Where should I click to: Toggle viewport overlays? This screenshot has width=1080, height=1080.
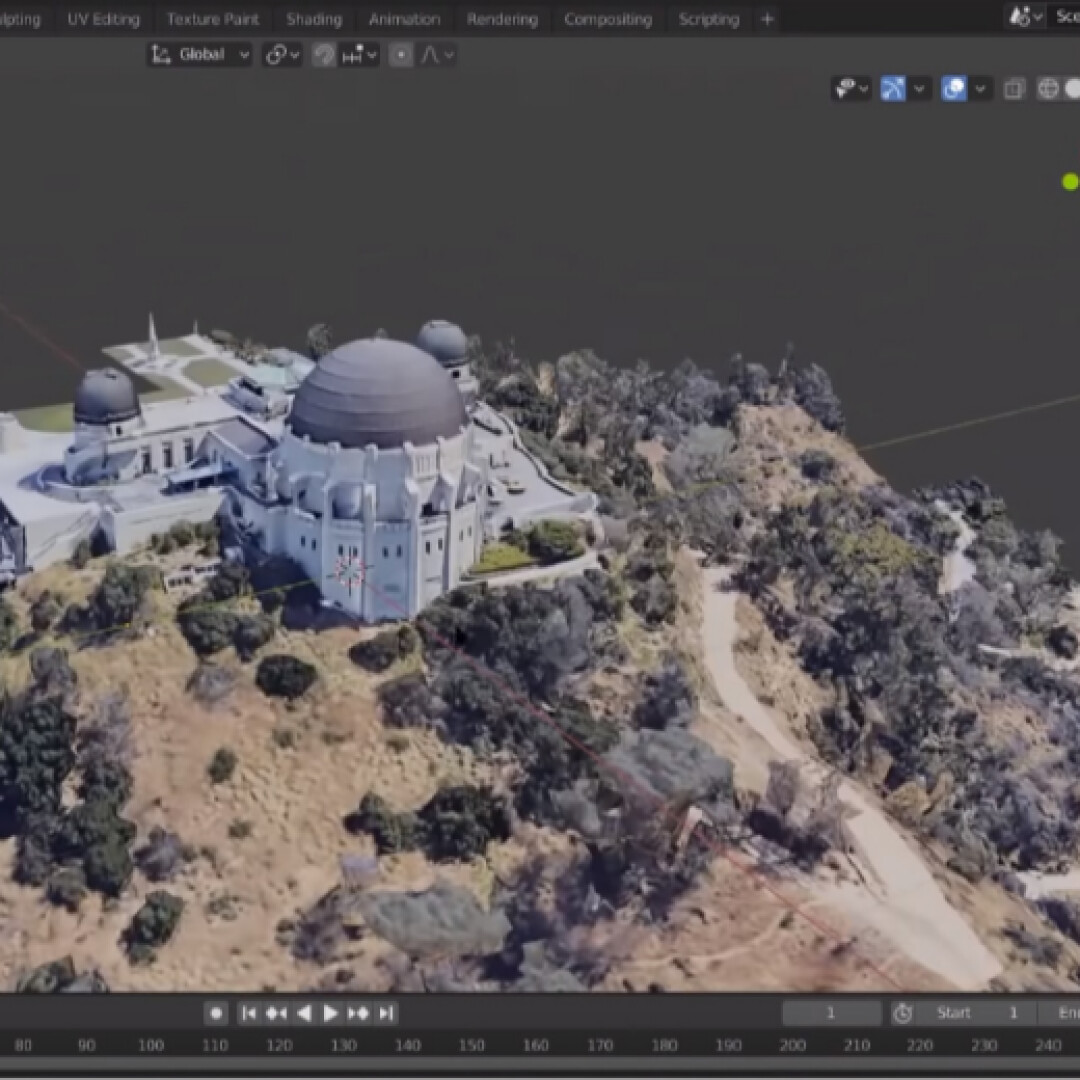point(954,89)
